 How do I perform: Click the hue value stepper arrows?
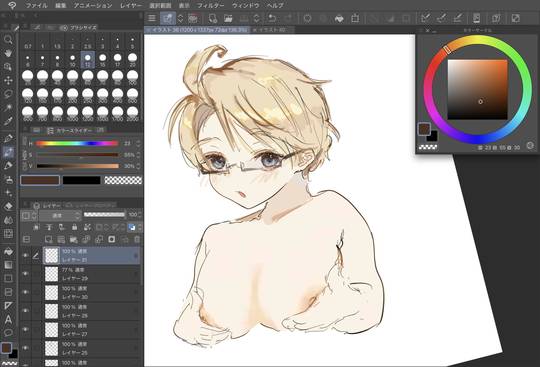click(x=138, y=143)
